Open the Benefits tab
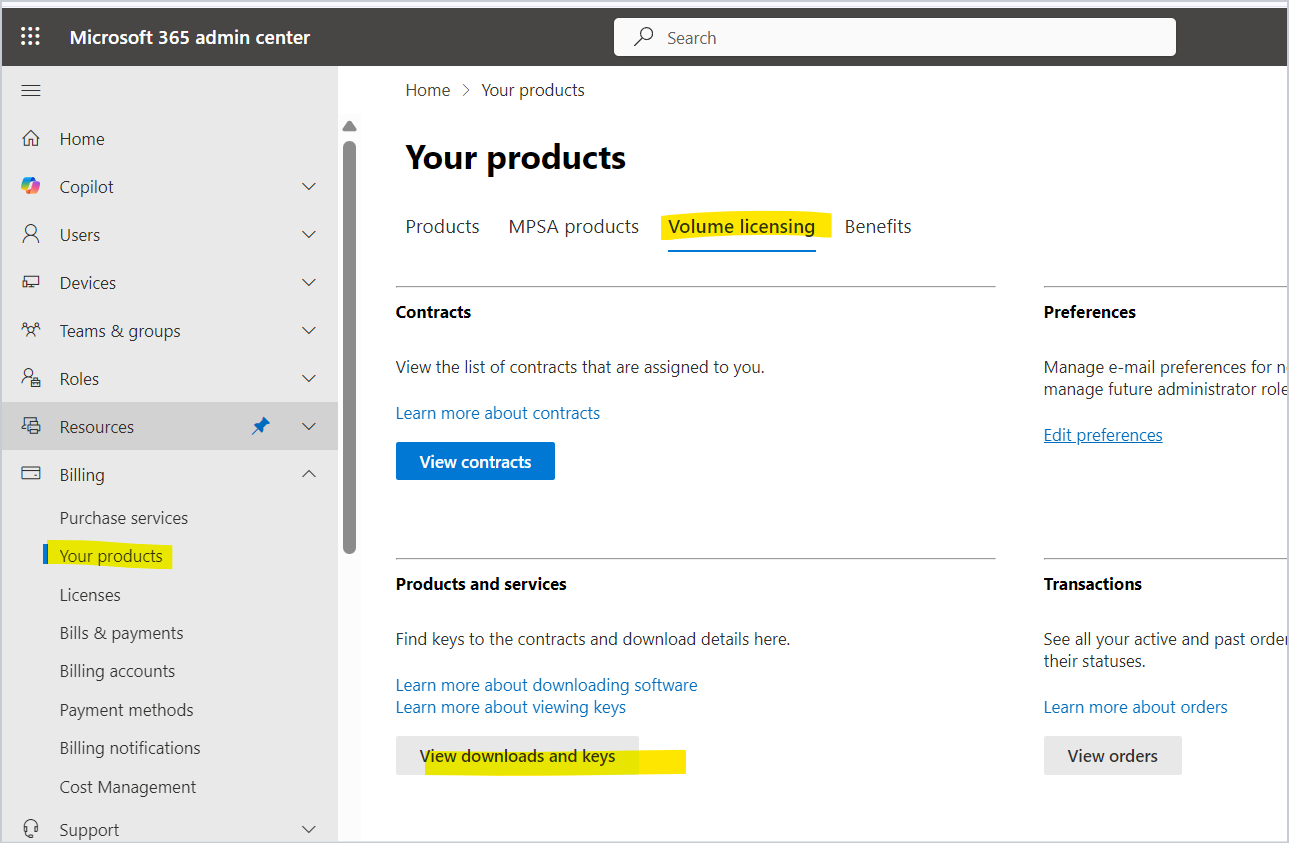The height and width of the screenshot is (843, 1289). click(878, 227)
